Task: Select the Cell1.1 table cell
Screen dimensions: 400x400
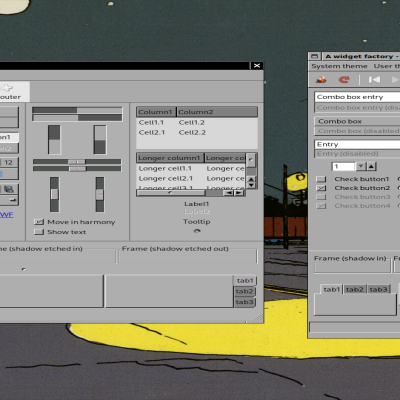Action: (x=151, y=123)
